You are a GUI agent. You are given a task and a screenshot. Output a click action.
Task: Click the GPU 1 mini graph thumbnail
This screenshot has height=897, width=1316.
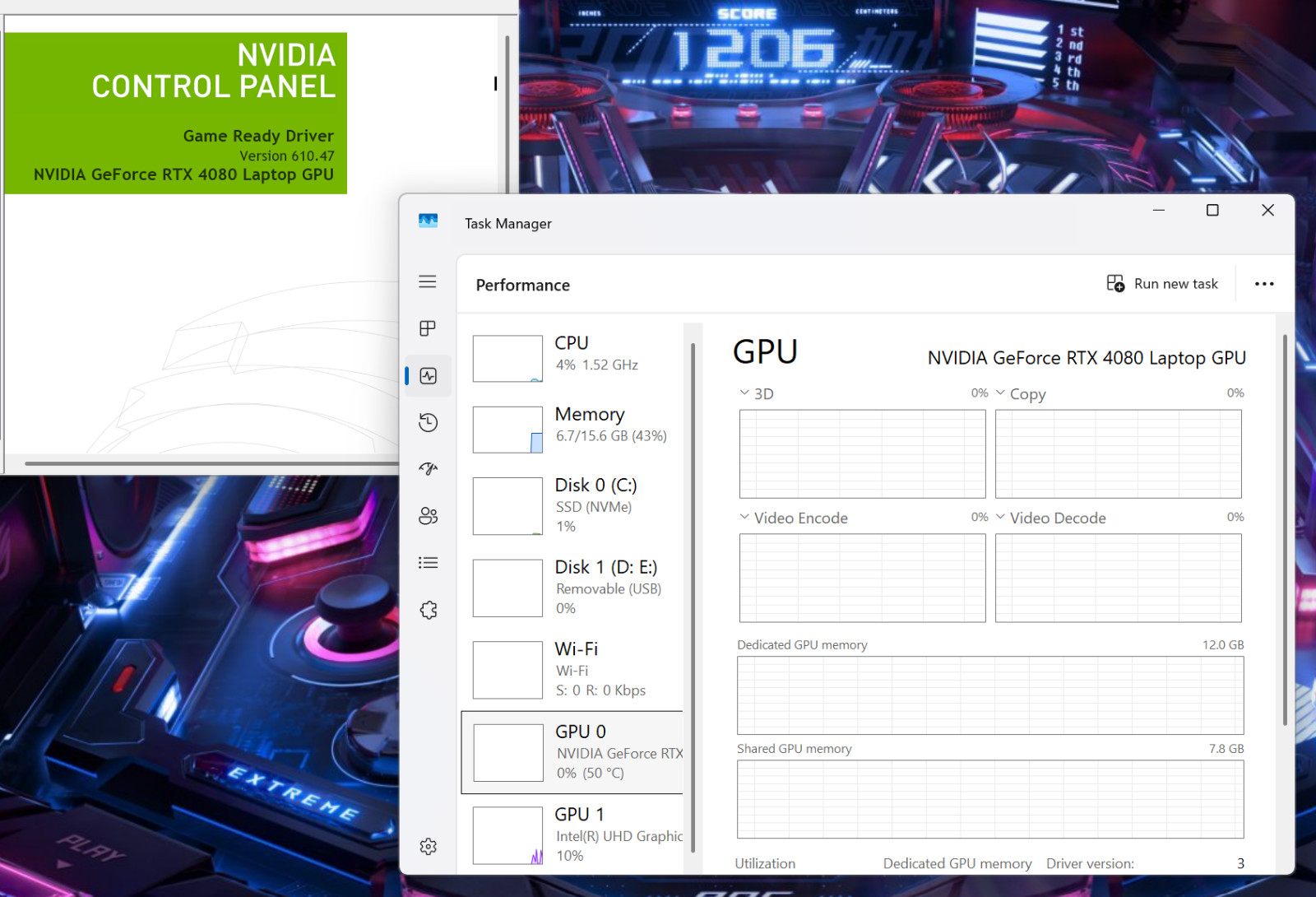click(507, 835)
